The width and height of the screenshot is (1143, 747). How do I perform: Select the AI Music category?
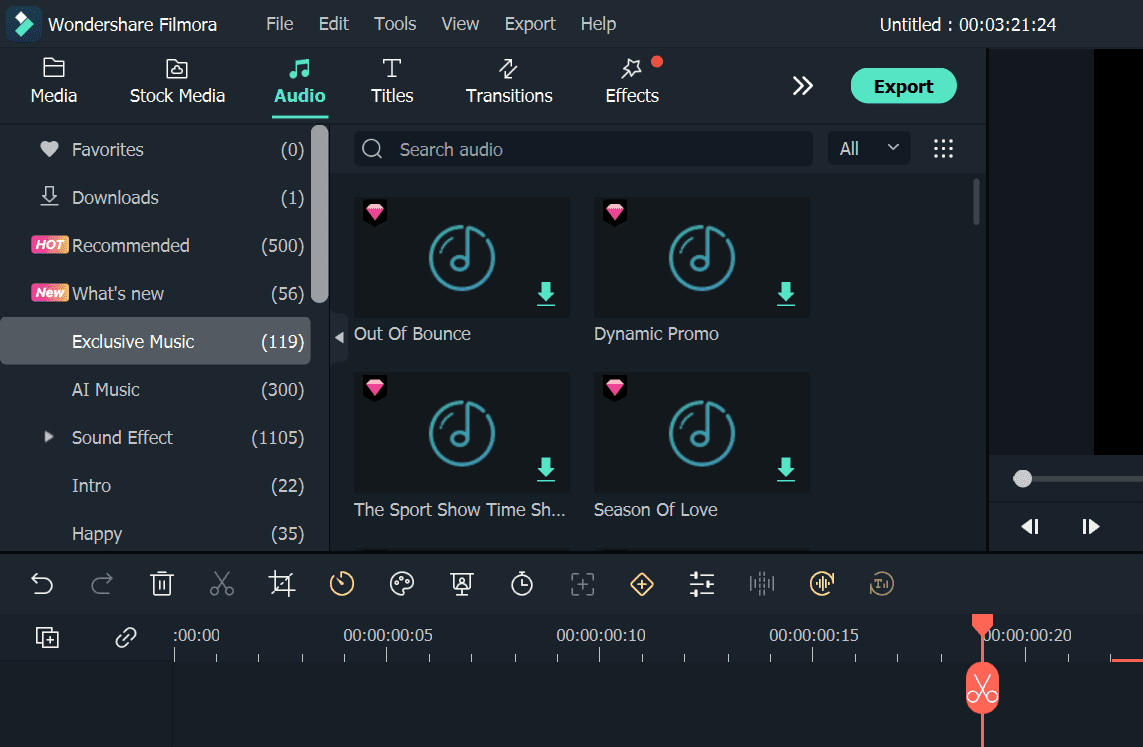(x=155, y=389)
